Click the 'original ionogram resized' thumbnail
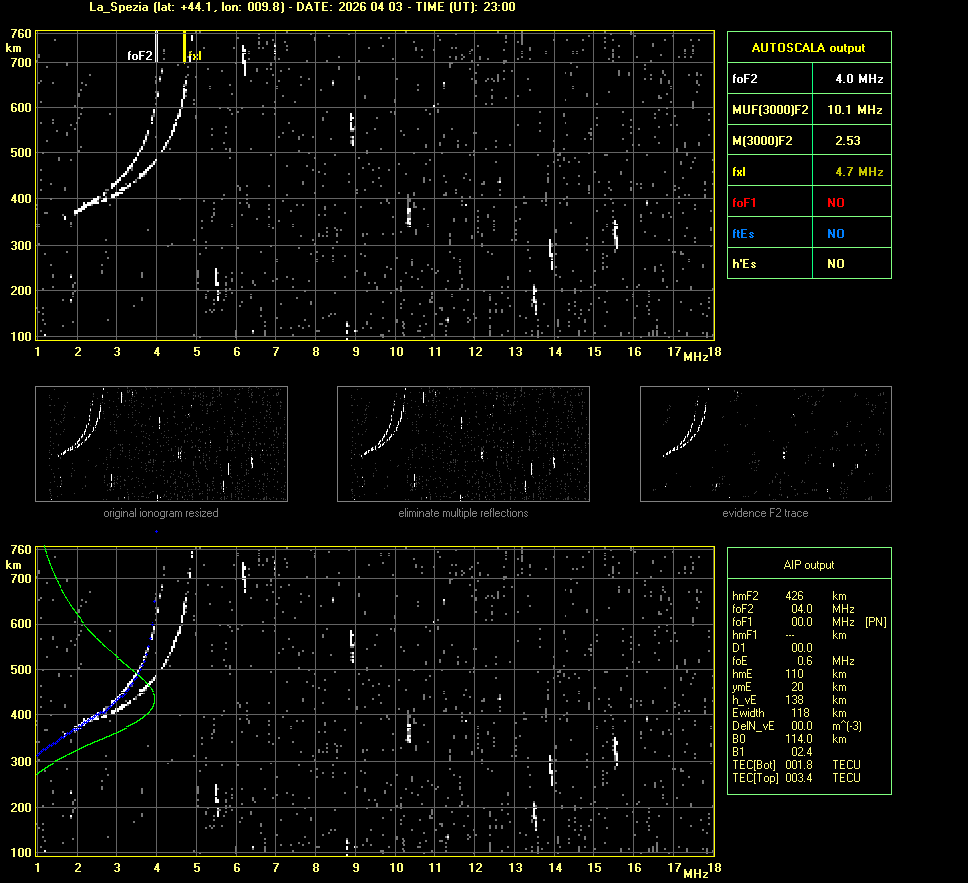The width and height of the screenshot is (968, 883). [x=161, y=444]
